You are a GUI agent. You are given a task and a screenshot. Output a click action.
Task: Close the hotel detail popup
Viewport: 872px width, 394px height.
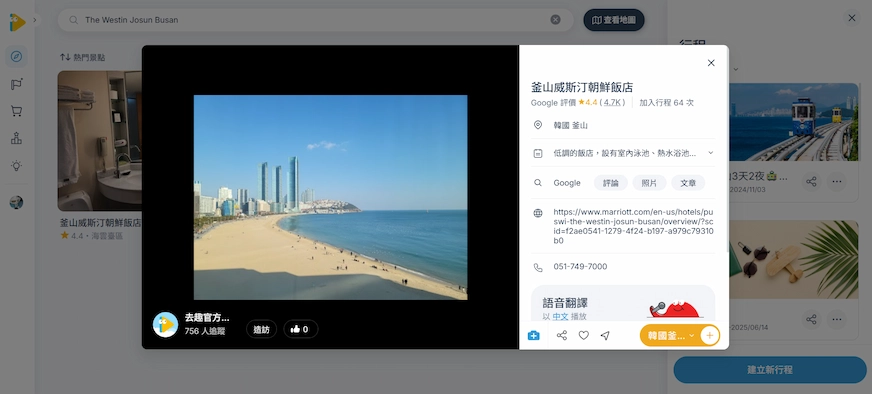pyautogui.click(x=711, y=63)
